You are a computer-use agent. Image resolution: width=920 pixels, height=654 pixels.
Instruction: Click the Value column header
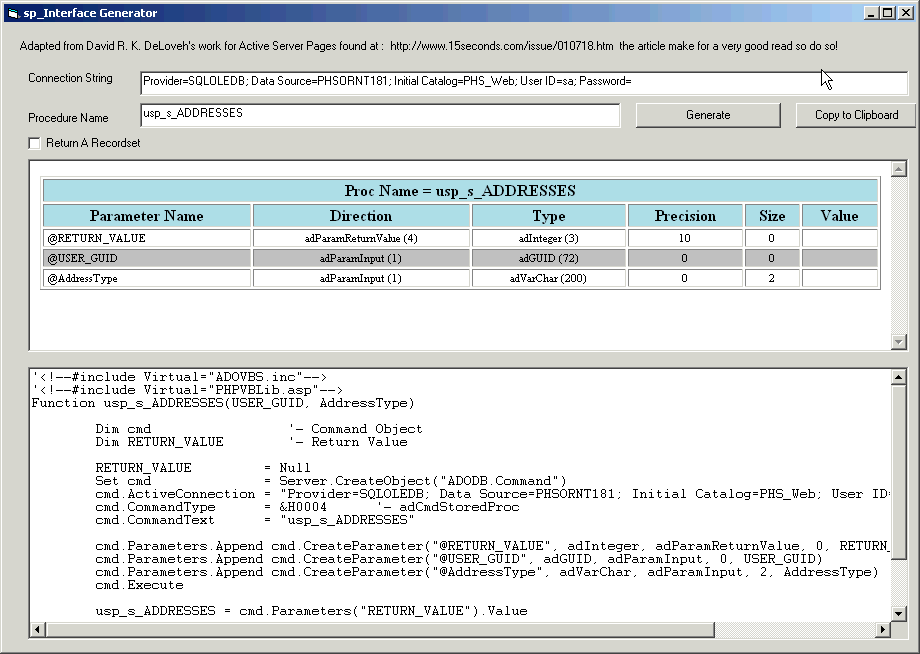(840, 216)
